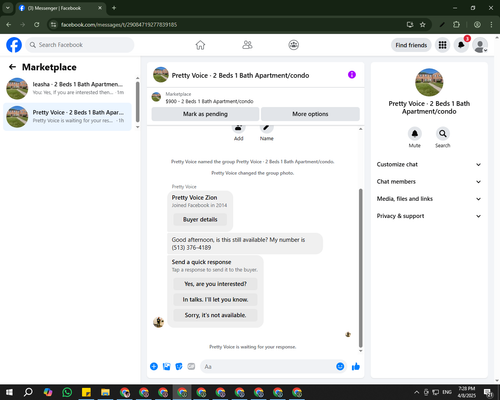Open Chrome three-dot menu

point(491,25)
